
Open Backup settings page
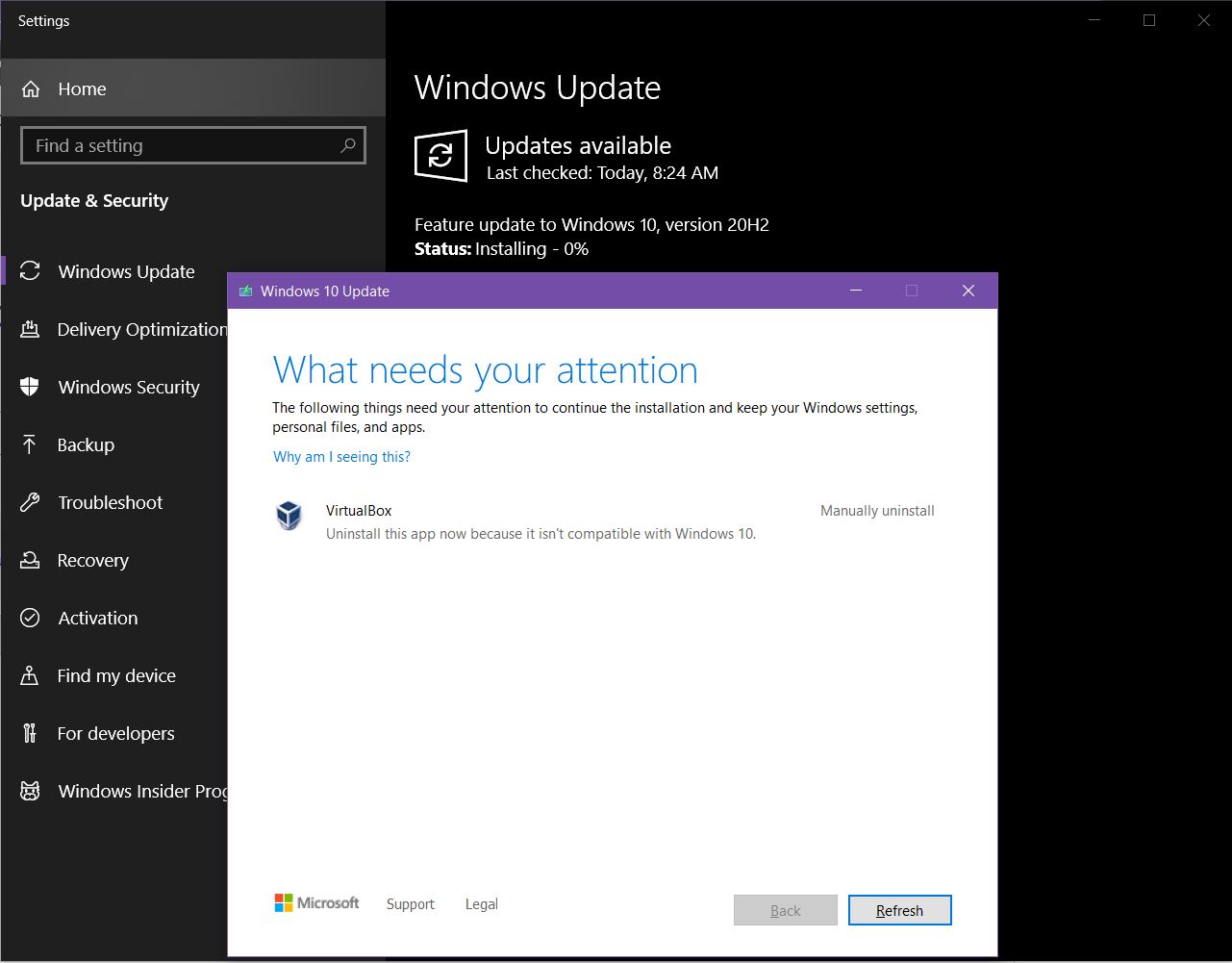[113, 444]
